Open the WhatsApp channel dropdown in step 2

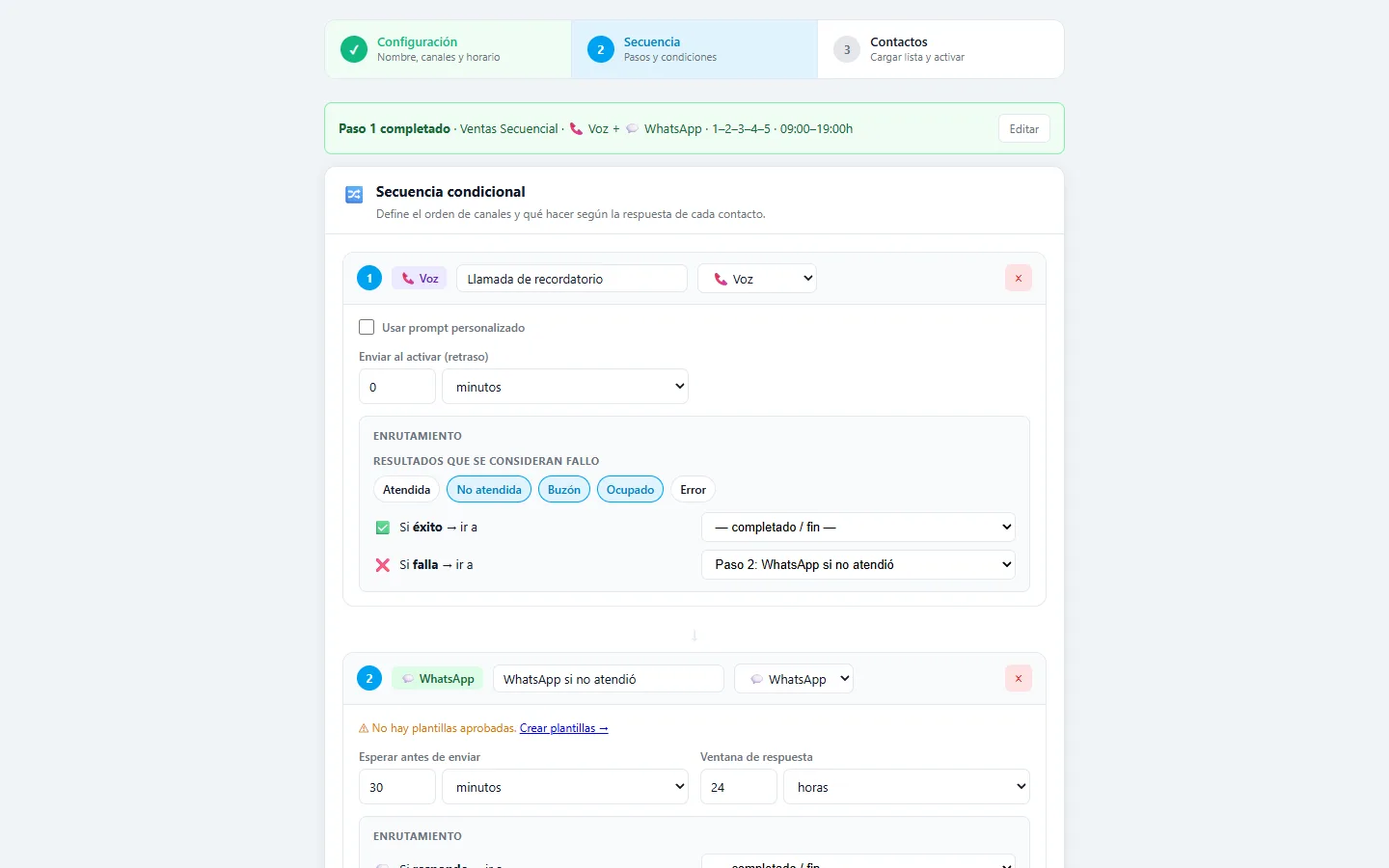click(794, 678)
